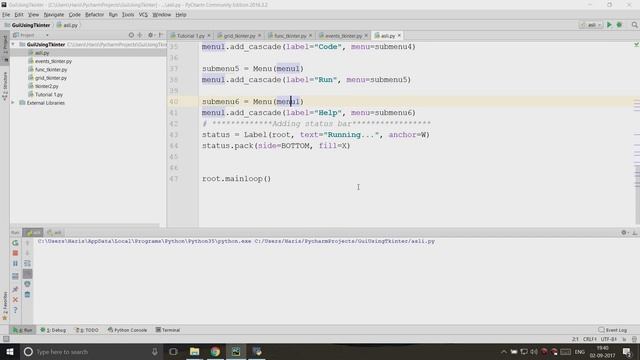Rerun asli with the green rerun icon
The height and width of the screenshot is (360, 640).
(15, 243)
